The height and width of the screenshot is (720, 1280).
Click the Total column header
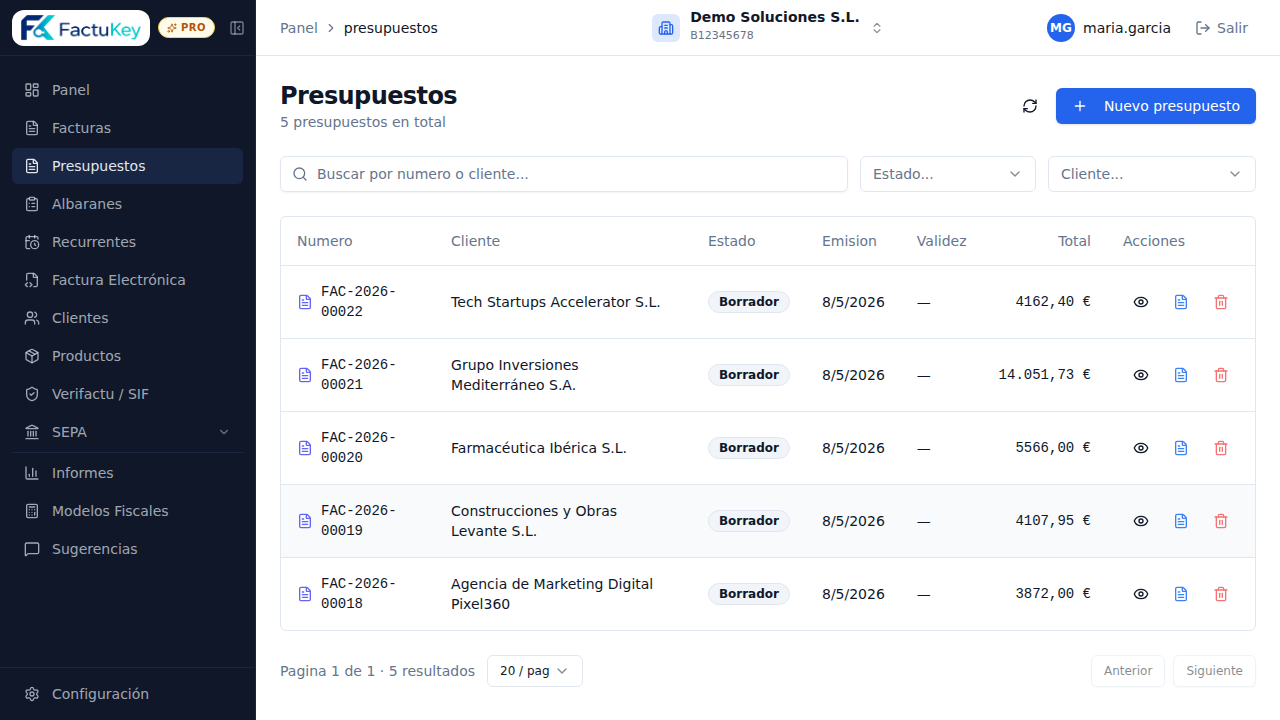pyautogui.click(x=1075, y=241)
